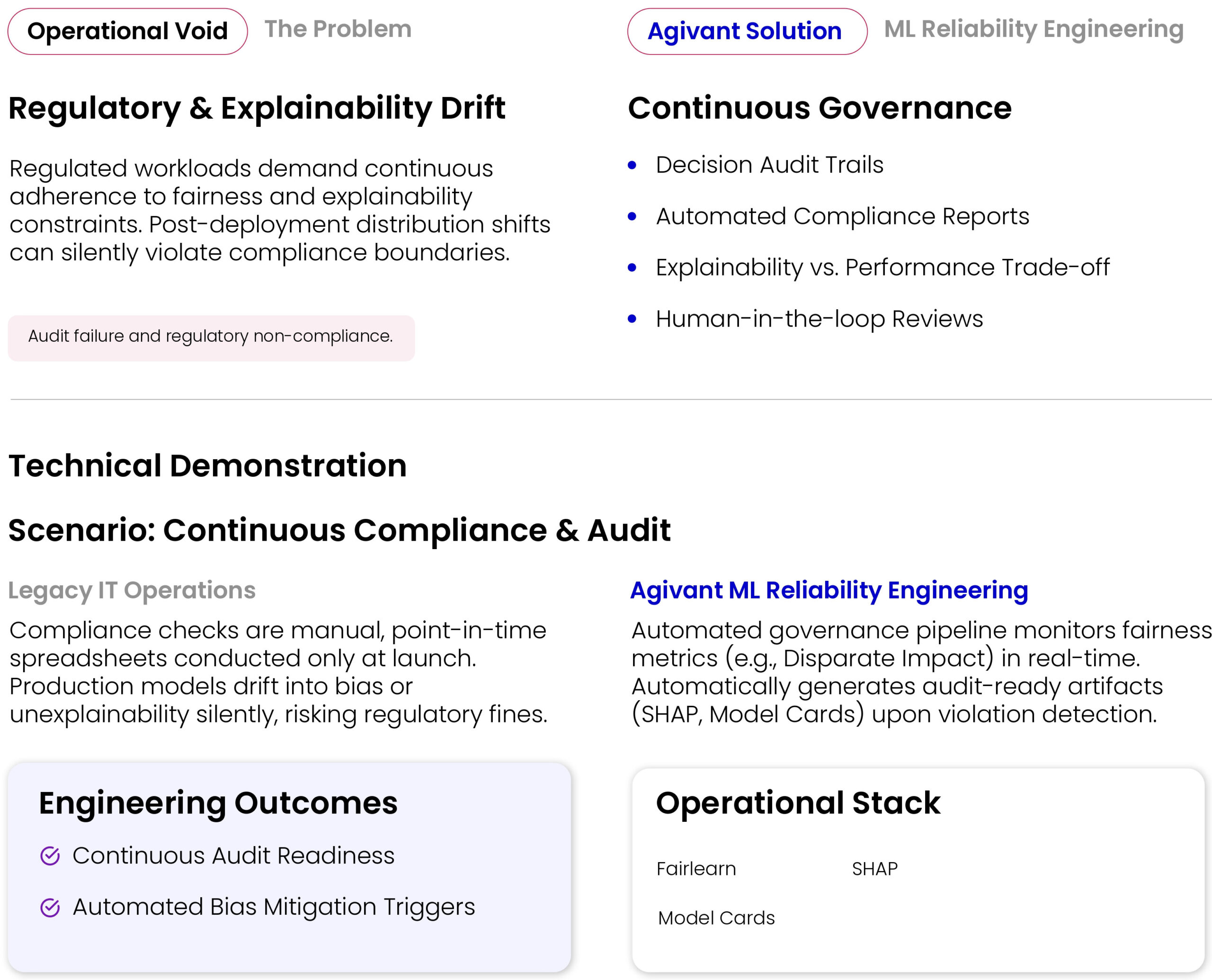Click the Audit failure pink callout box
Viewport: 1212px width, 980px height.
pos(211,338)
